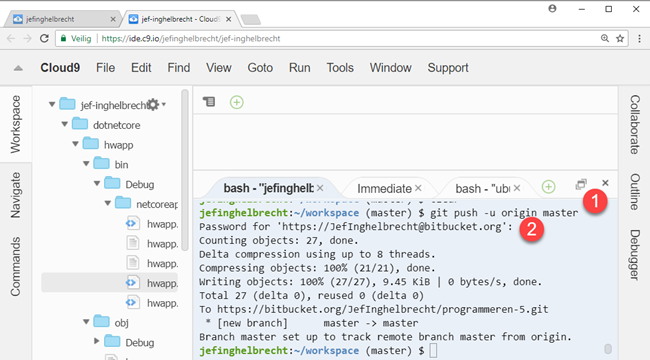Open the Debugger side panel

tap(635, 255)
